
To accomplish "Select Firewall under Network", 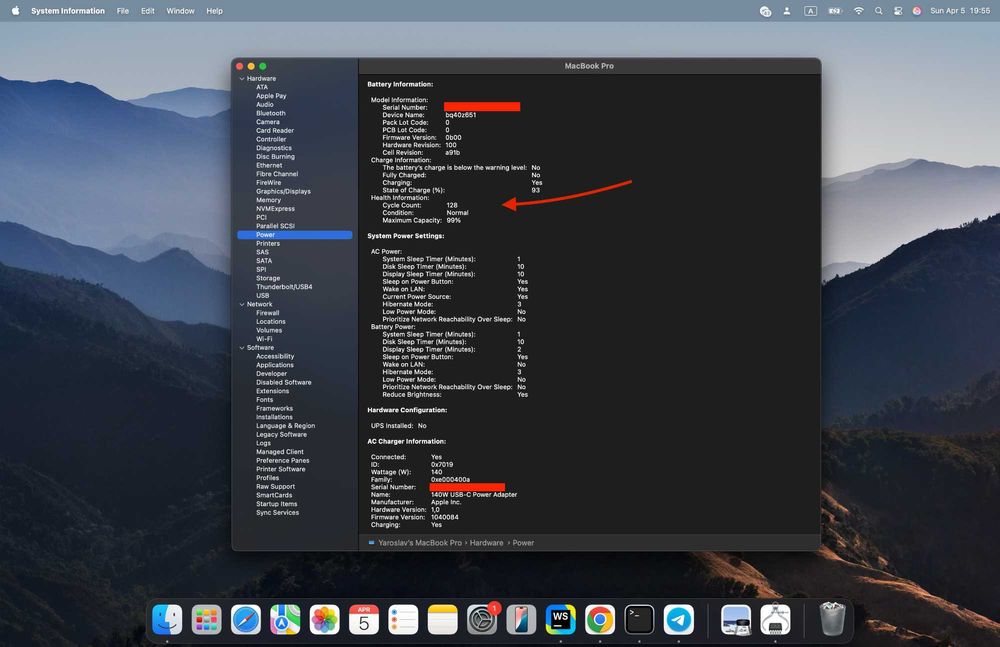I will pyautogui.click(x=268, y=313).
